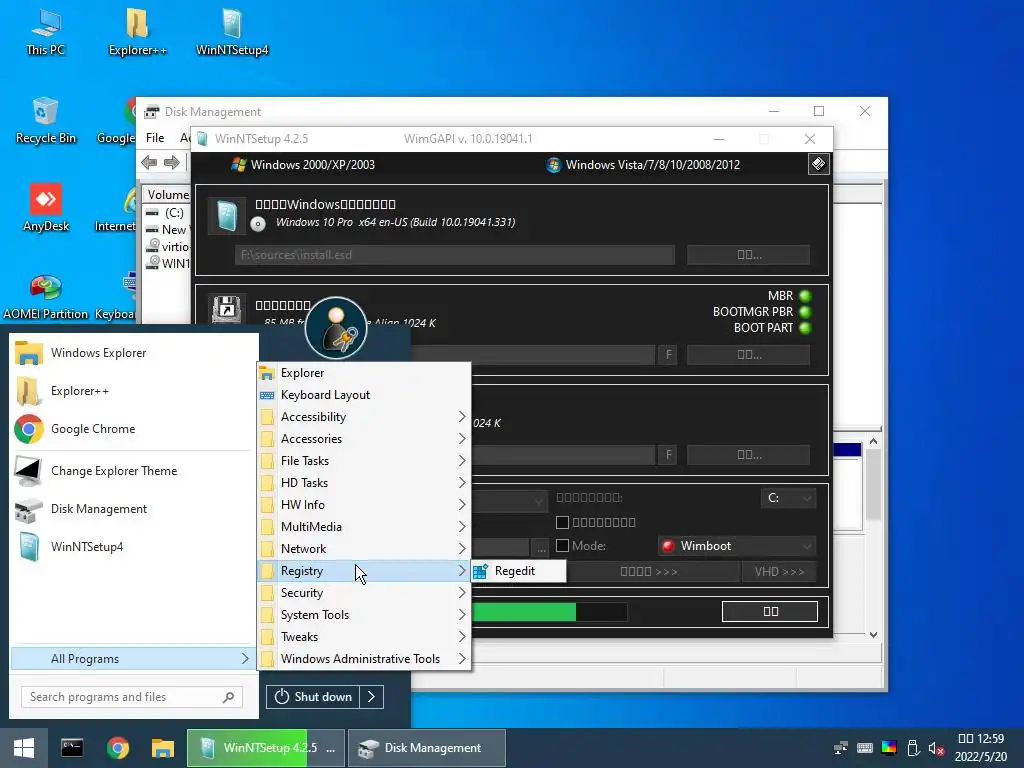1024x768 pixels.
Task: Open the System Tools folder
Action: tap(364, 615)
